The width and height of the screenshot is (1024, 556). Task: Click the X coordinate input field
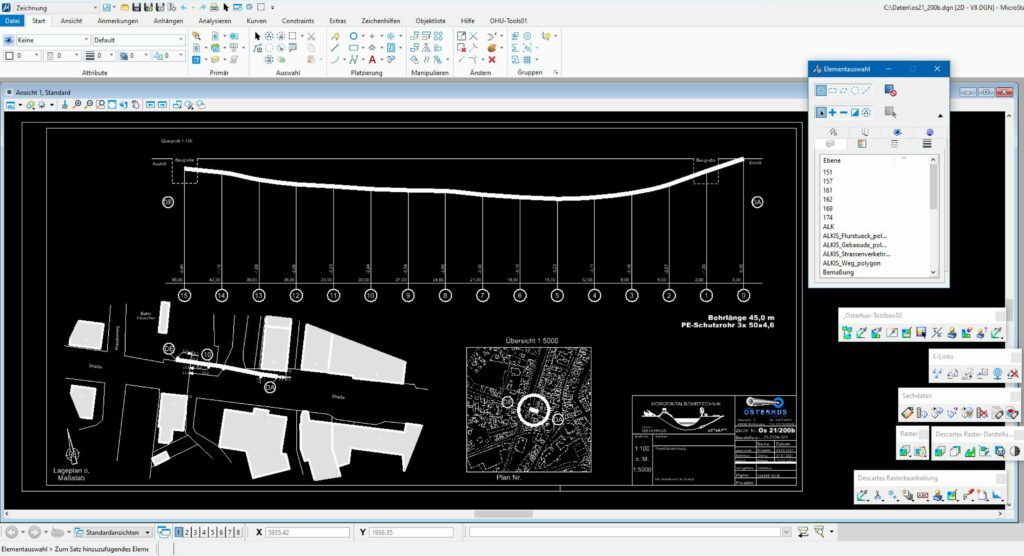point(307,532)
